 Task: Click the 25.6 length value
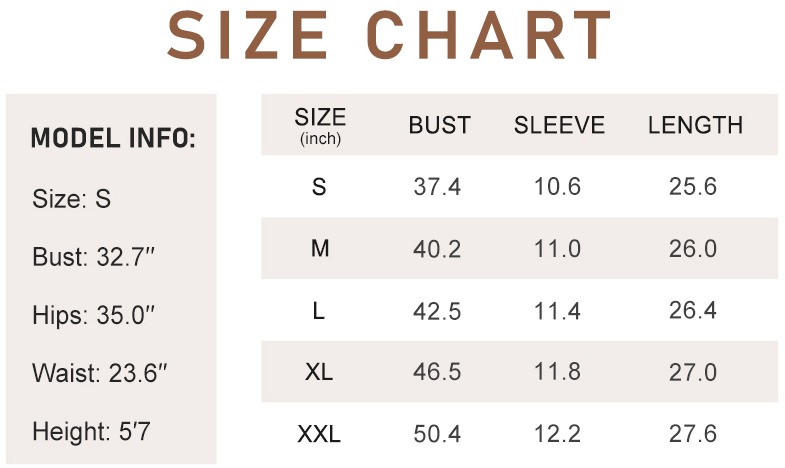pos(693,187)
